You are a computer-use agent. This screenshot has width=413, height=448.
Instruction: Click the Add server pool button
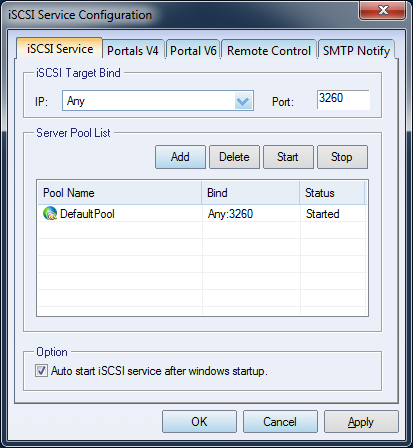pos(180,157)
